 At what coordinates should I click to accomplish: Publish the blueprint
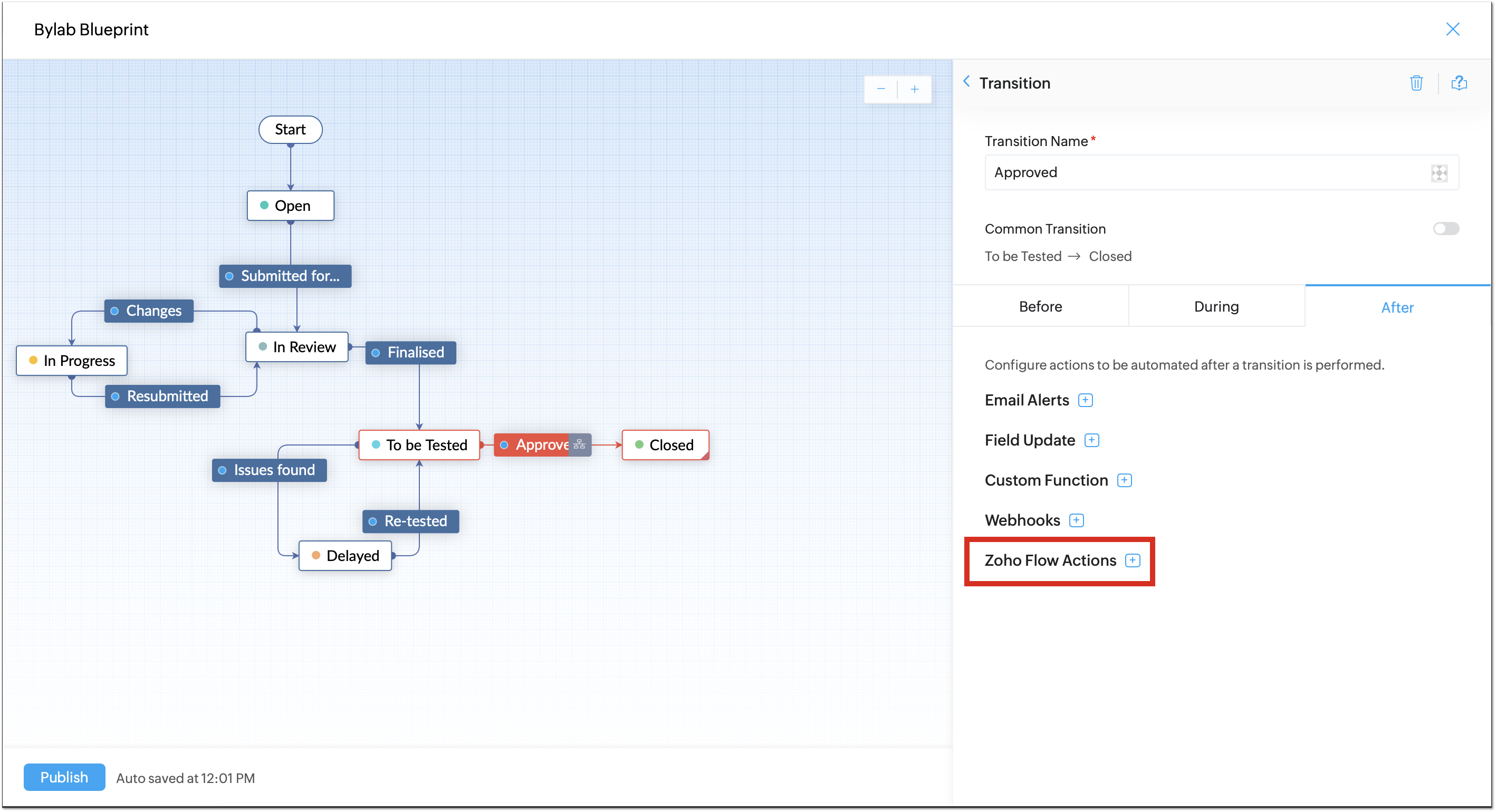[x=64, y=777]
